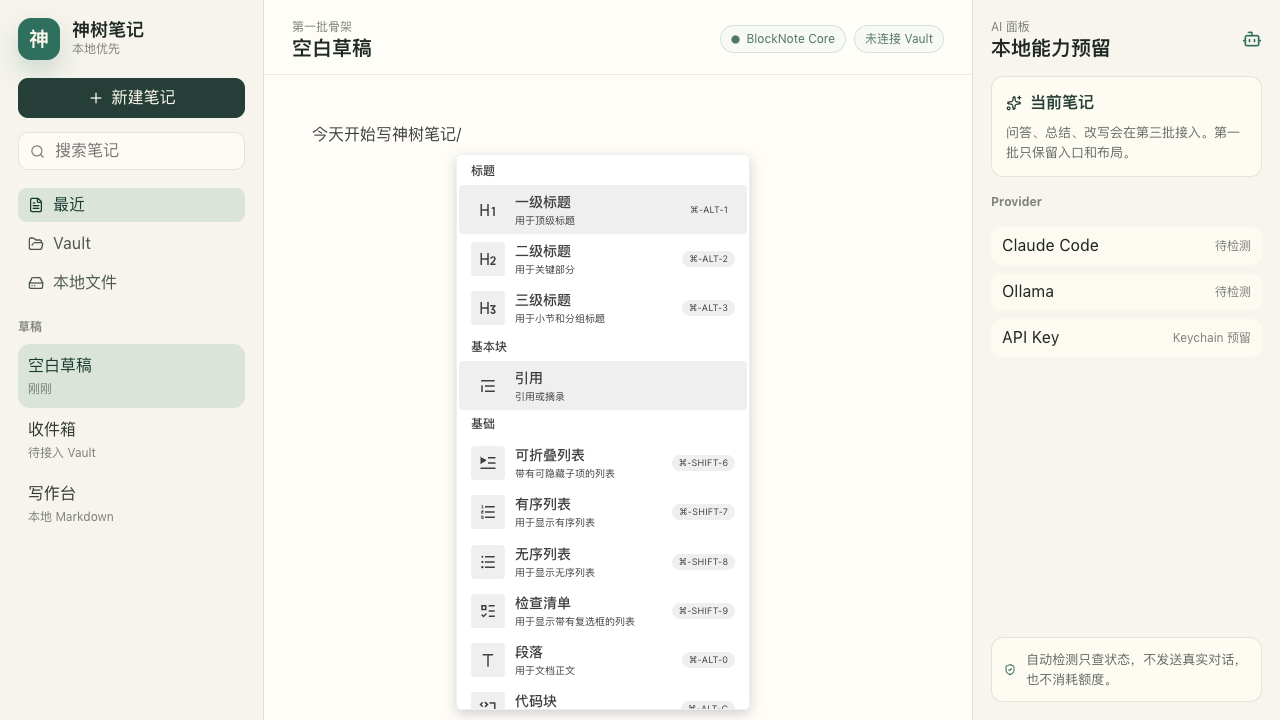The image size is (1280, 720).
Task: Click the document icon beside 最近
Action: (x=36, y=205)
